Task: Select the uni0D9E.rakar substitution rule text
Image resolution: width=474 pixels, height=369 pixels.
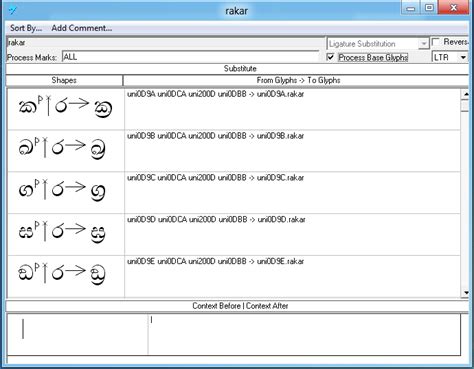Action: coord(215,261)
